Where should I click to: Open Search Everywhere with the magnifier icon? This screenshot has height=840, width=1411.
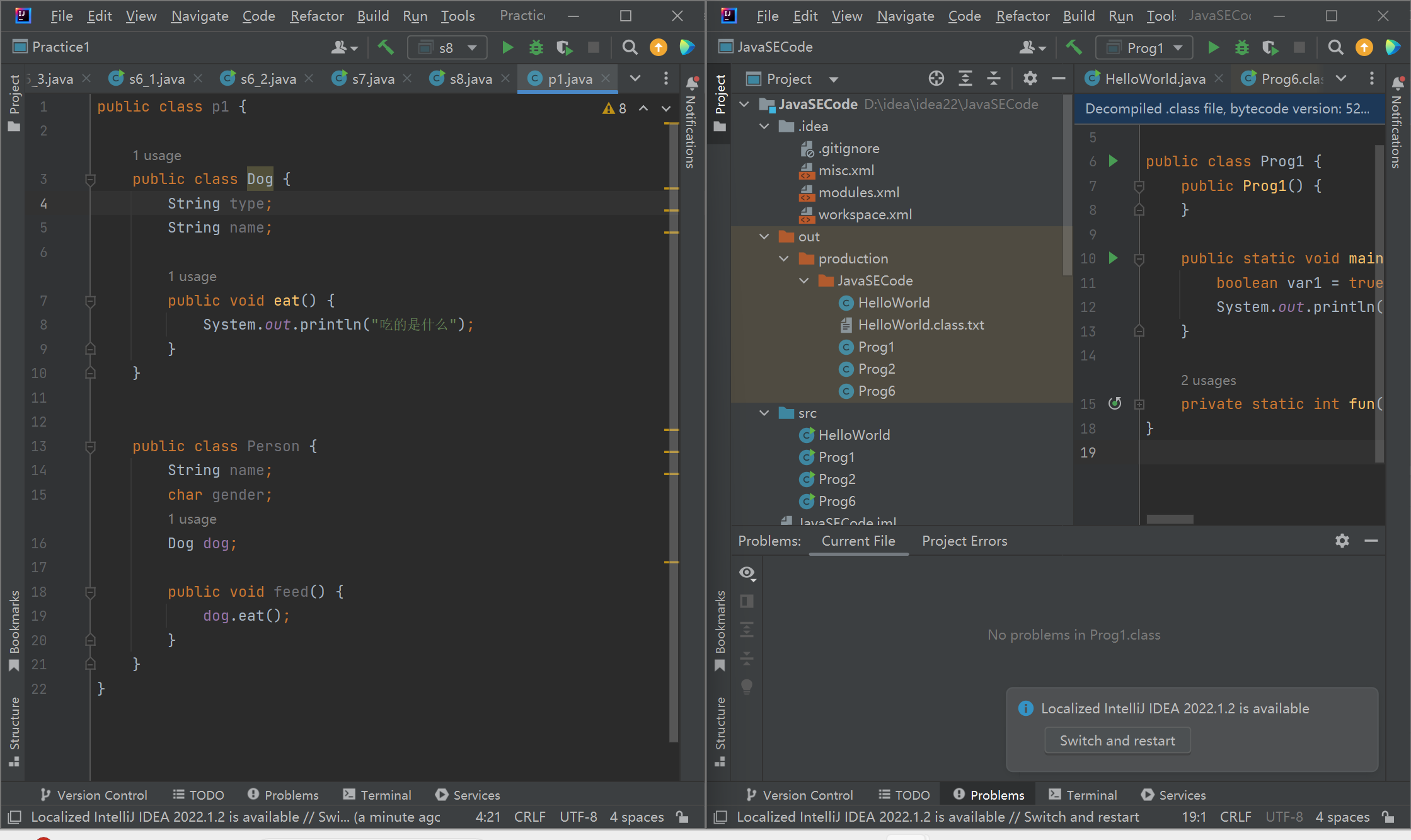point(1335,47)
